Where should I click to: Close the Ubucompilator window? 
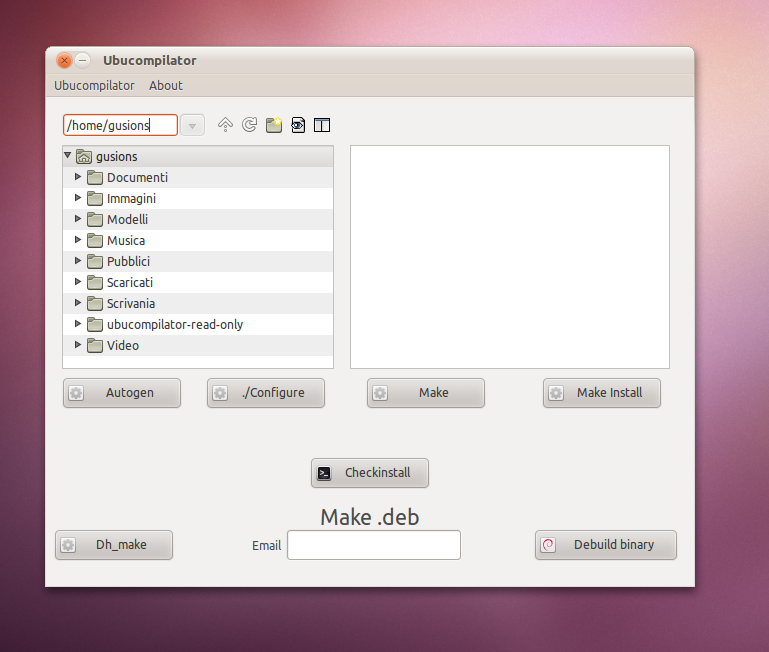pyautogui.click(x=64, y=60)
